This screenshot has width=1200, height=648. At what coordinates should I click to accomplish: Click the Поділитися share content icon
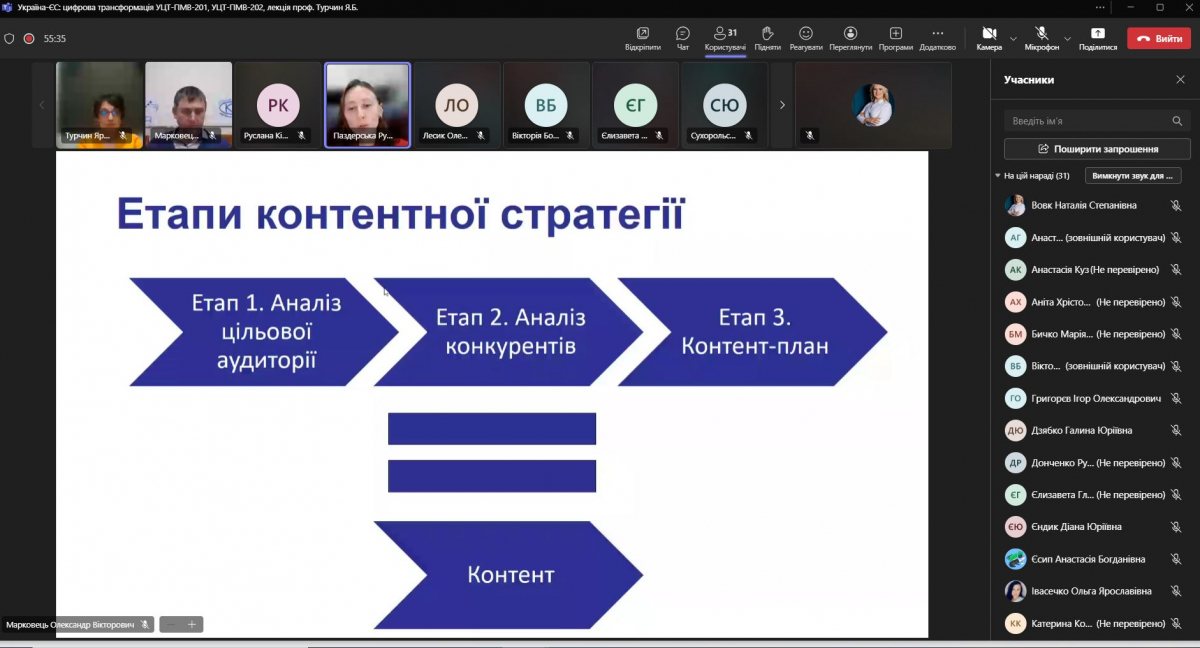[x=1098, y=35]
